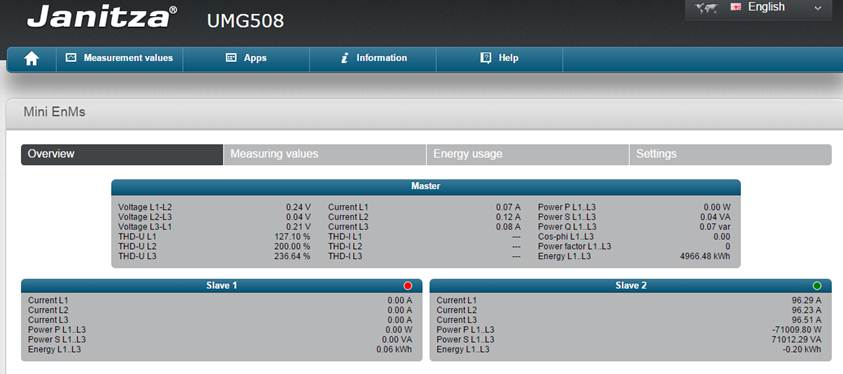Image resolution: width=843 pixels, height=374 pixels.
Task: Click the Master panel header
Action: 426,186
